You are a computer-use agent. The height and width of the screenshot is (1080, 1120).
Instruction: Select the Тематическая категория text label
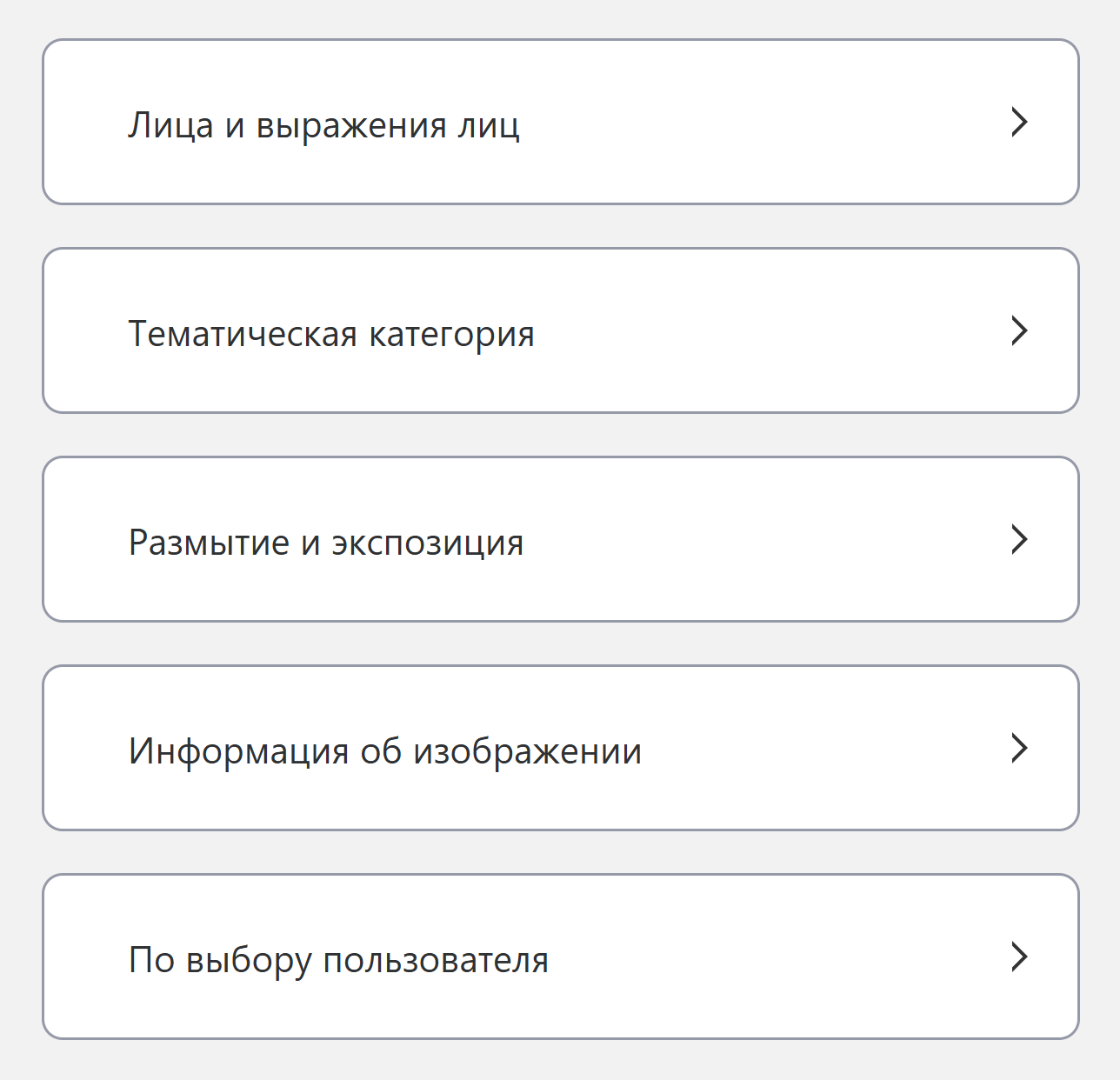pyautogui.click(x=331, y=334)
